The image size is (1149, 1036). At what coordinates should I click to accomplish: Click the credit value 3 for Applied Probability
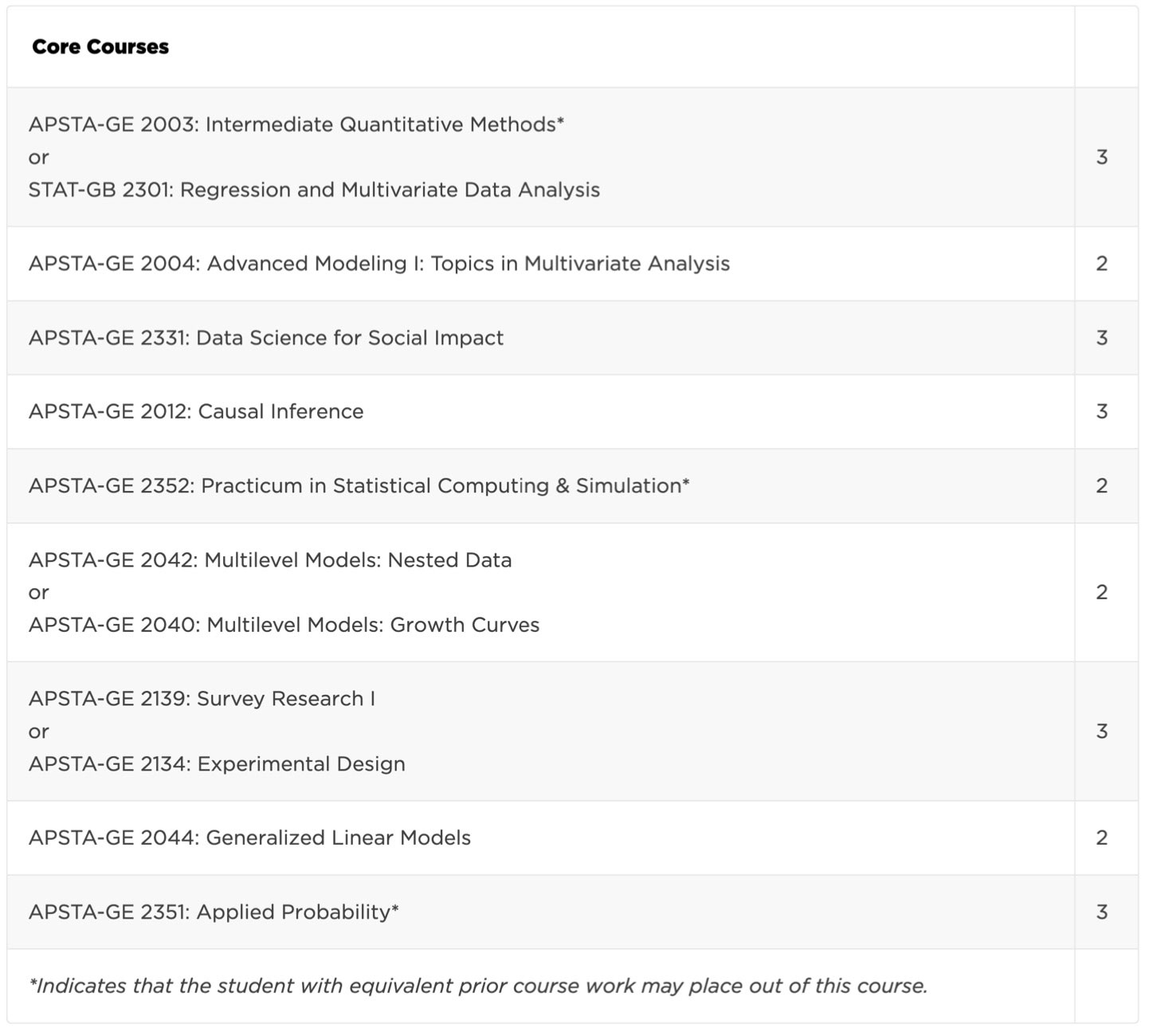[x=1102, y=912]
